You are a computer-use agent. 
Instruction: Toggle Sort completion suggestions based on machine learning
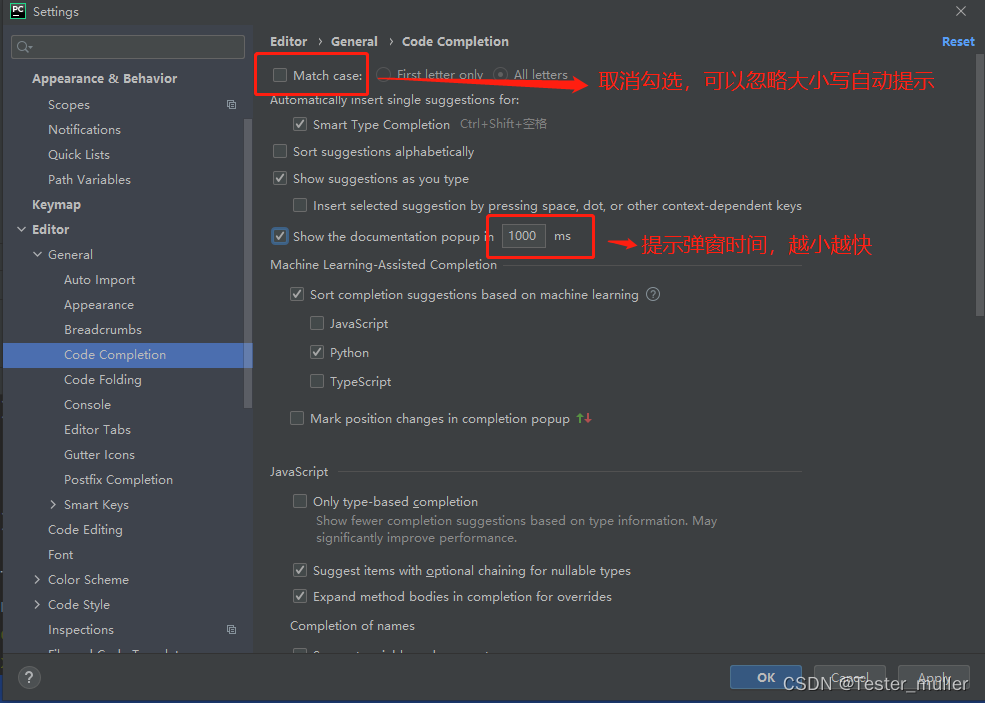click(297, 294)
